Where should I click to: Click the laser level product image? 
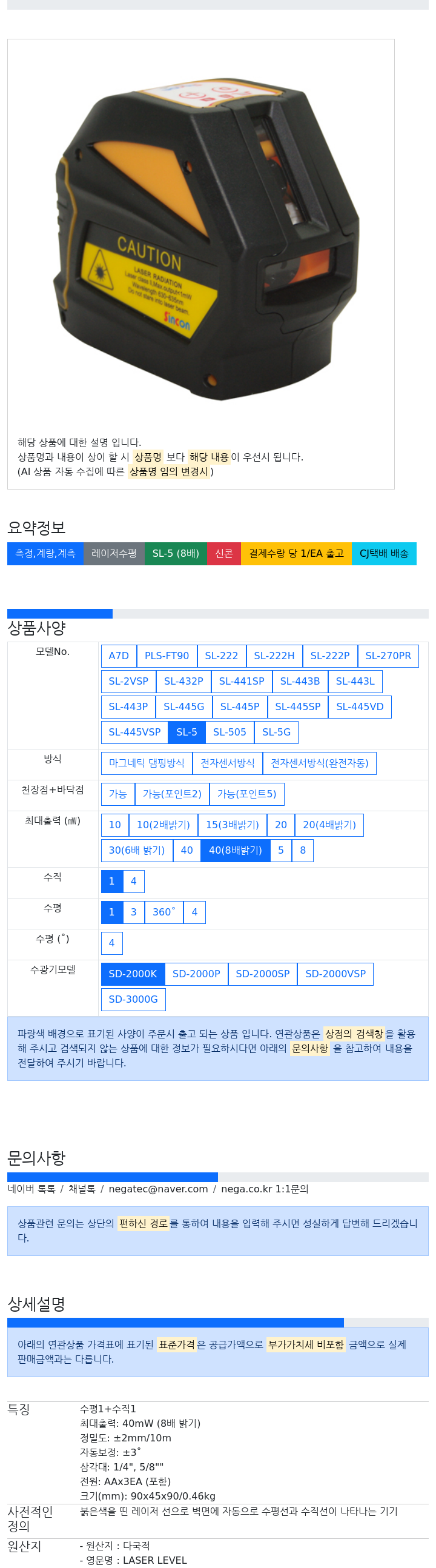(x=206, y=238)
